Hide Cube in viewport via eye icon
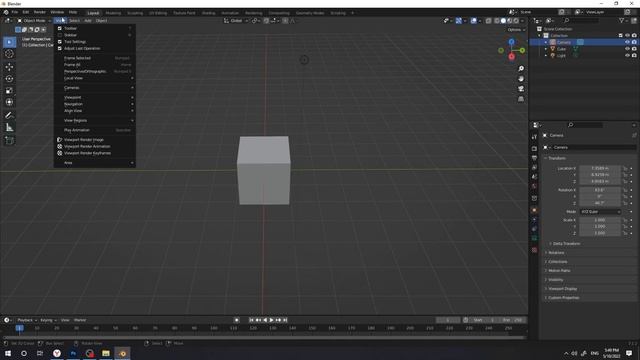The width and height of the screenshot is (640, 360). pos(627,49)
